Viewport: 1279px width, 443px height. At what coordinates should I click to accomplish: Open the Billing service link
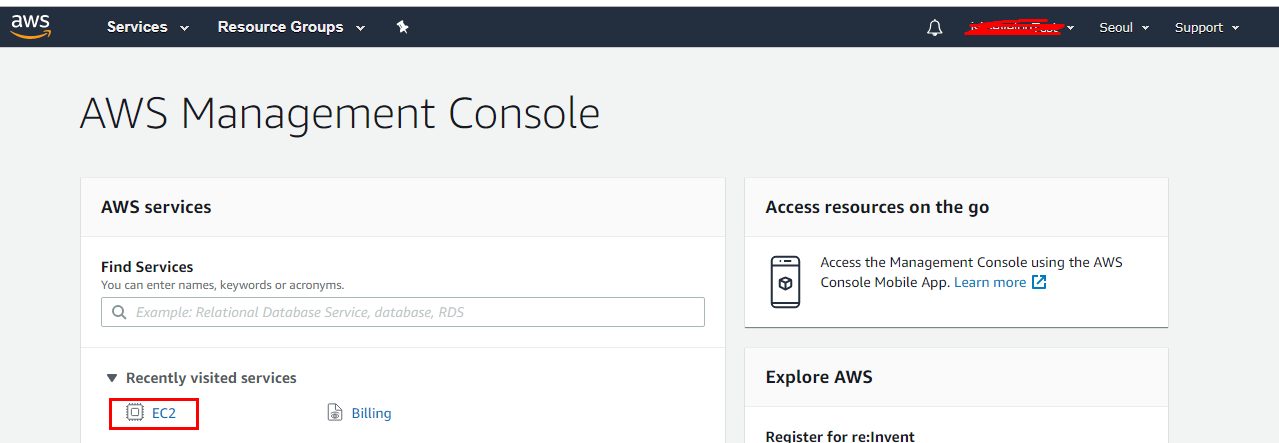click(371, 413)
